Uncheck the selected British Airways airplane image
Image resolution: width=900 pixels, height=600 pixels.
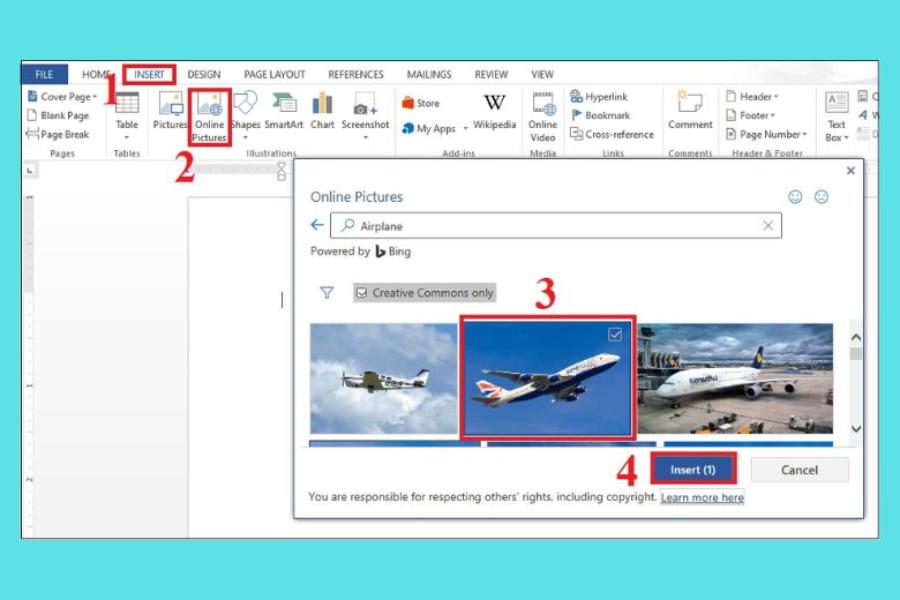(x=615, y=335)
